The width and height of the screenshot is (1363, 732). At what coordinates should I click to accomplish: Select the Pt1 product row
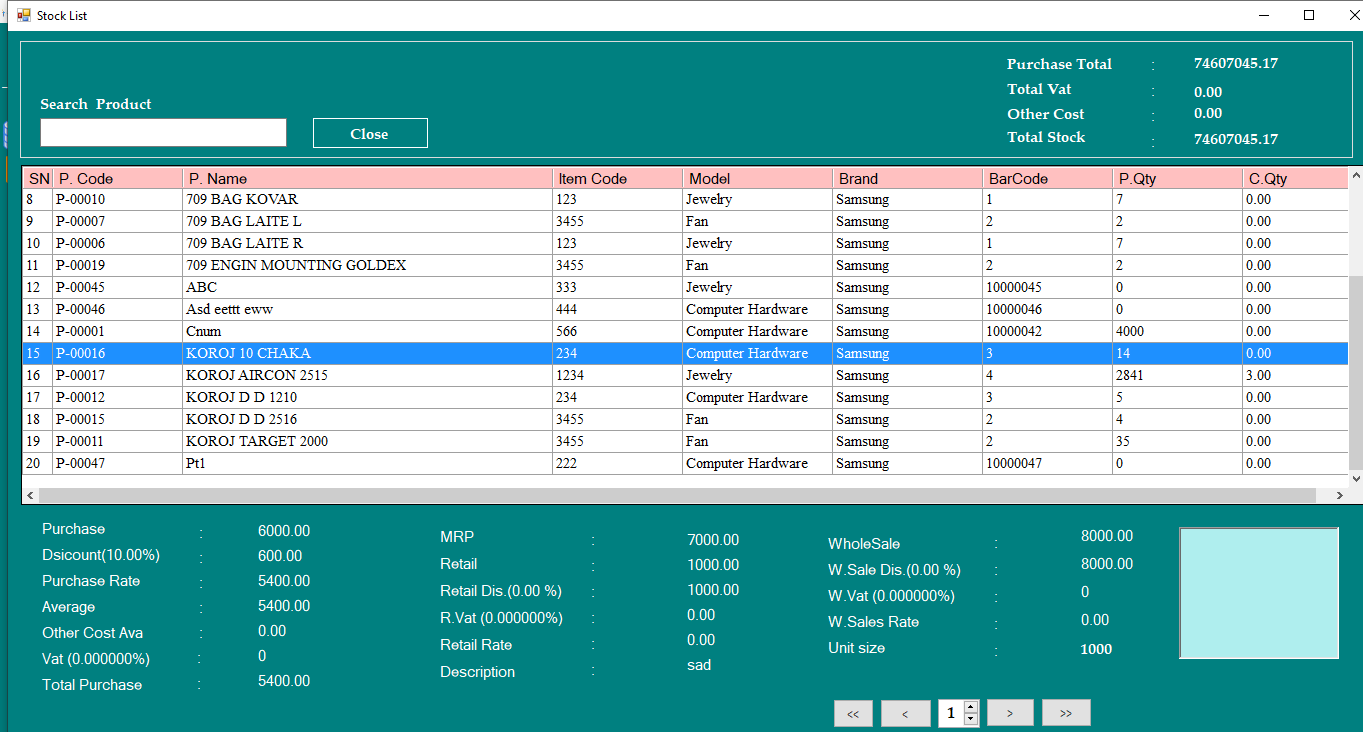(300, 463)
